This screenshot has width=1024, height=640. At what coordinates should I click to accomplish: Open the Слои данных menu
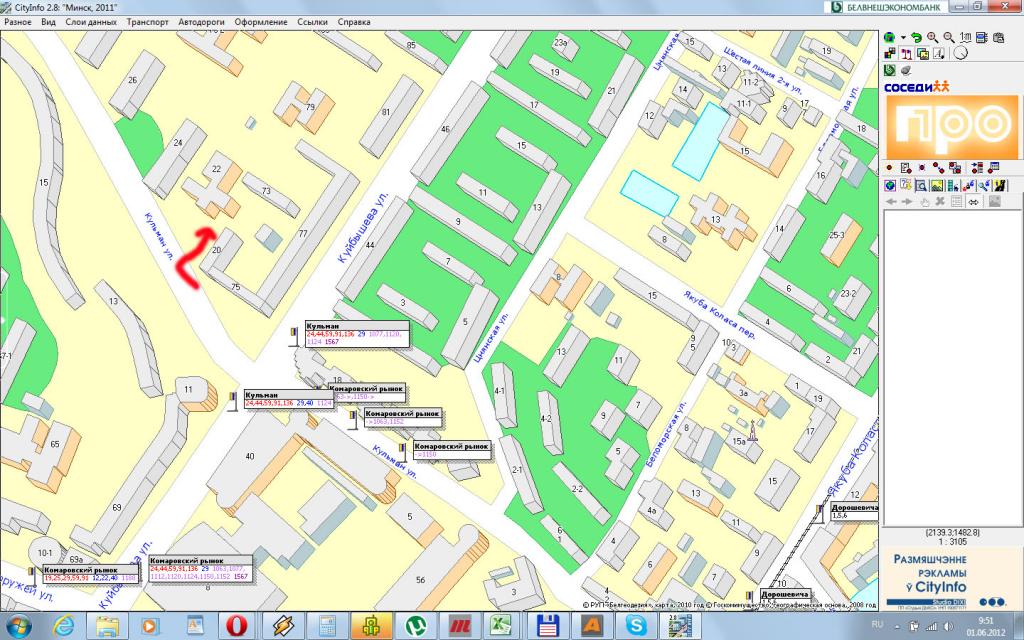click(91, 22)
